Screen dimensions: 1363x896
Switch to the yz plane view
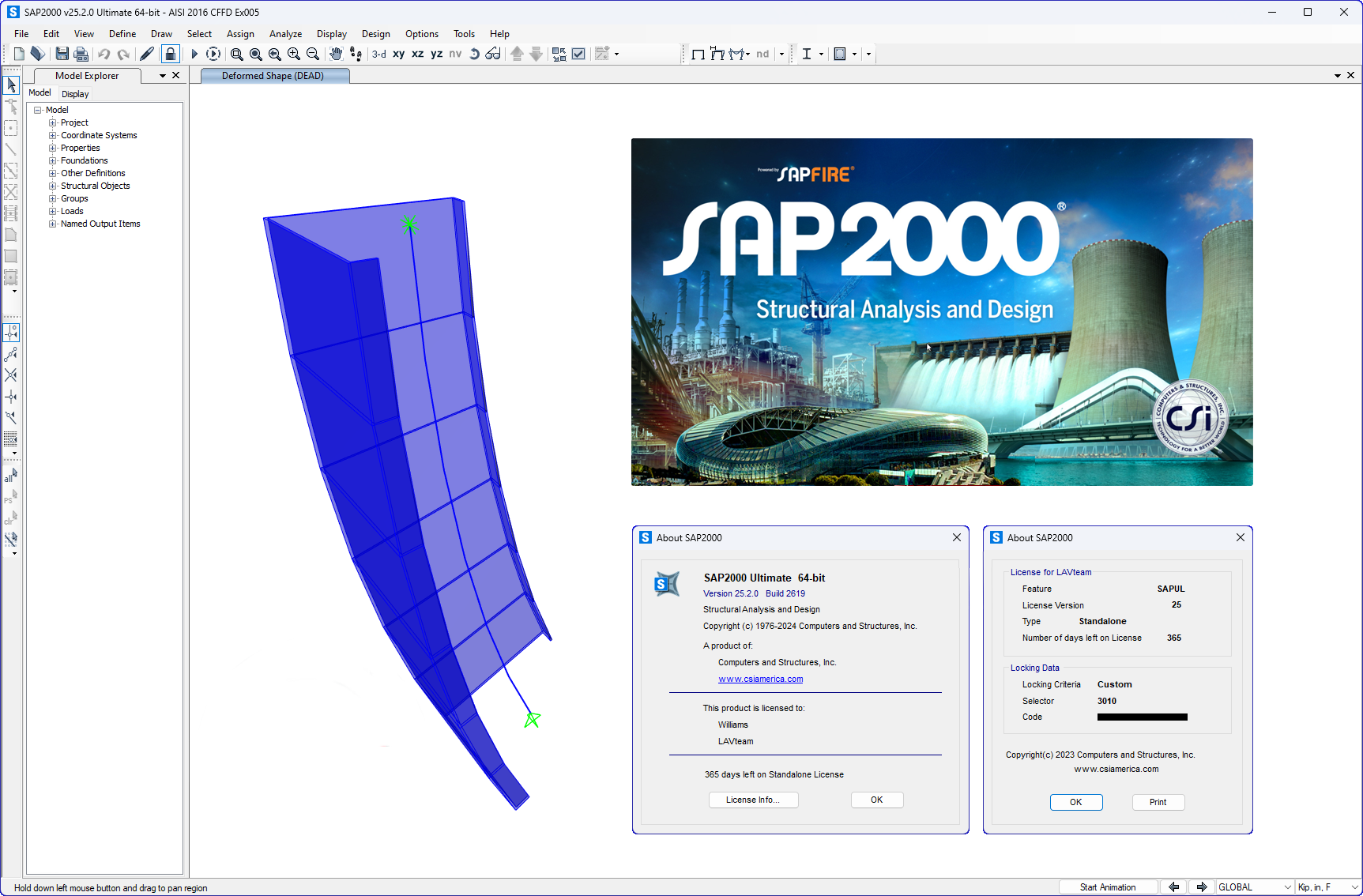[x=437, y=54]
